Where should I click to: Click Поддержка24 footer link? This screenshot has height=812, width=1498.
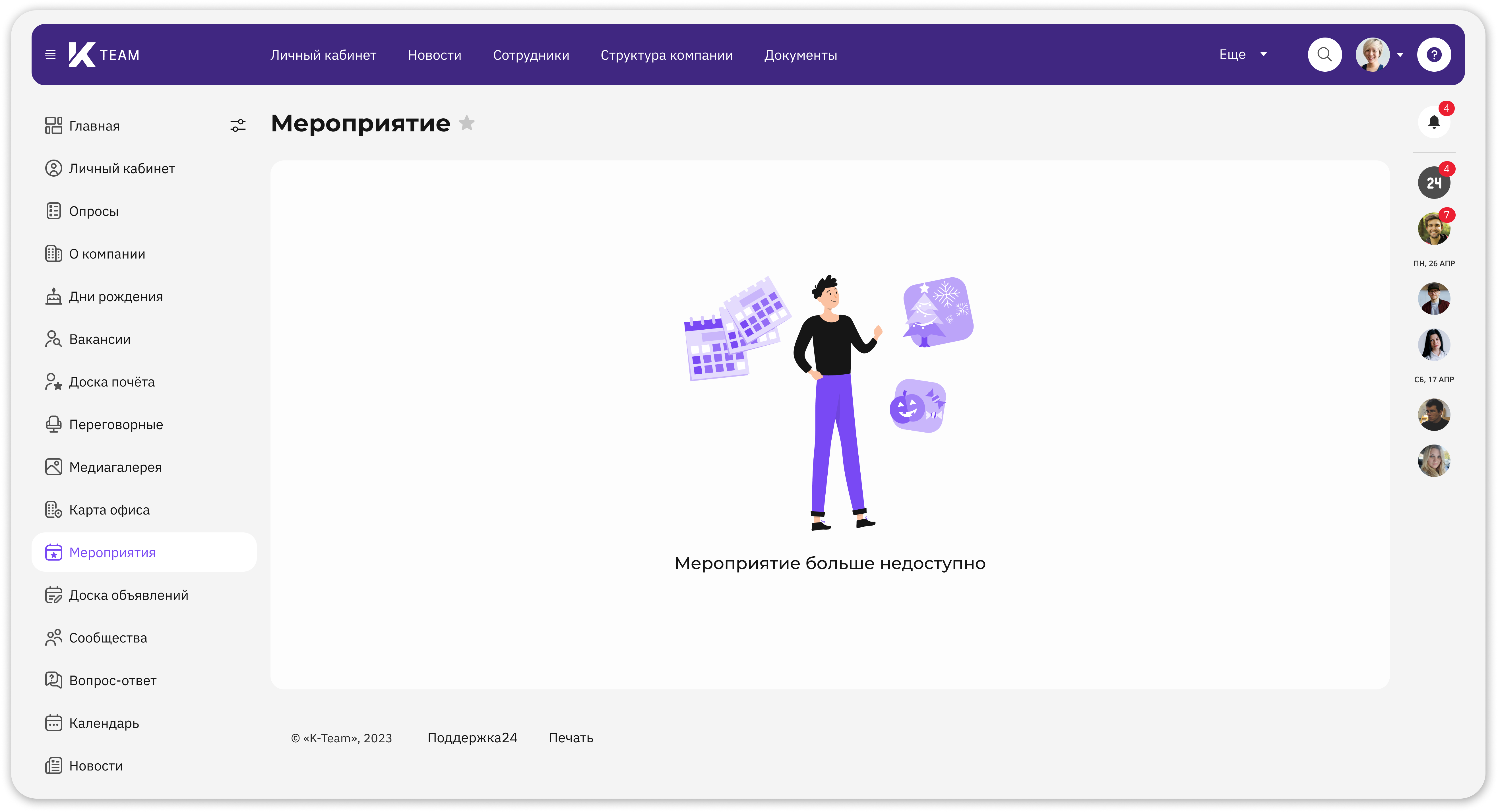pyautogui.click(x=472, y=737)
